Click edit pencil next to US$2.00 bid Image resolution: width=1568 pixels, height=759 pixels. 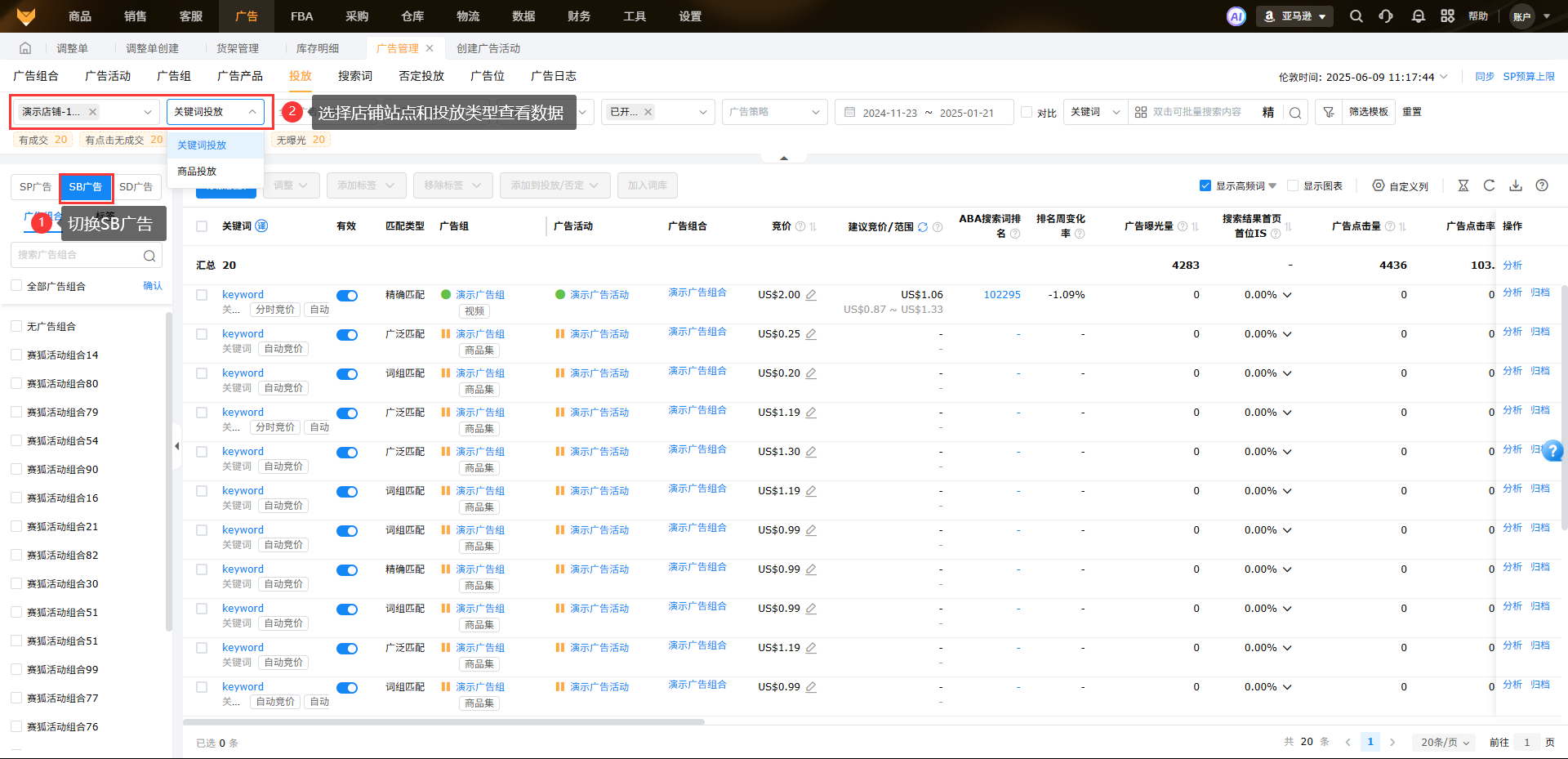pyautogui.click(x=811, y=295)
